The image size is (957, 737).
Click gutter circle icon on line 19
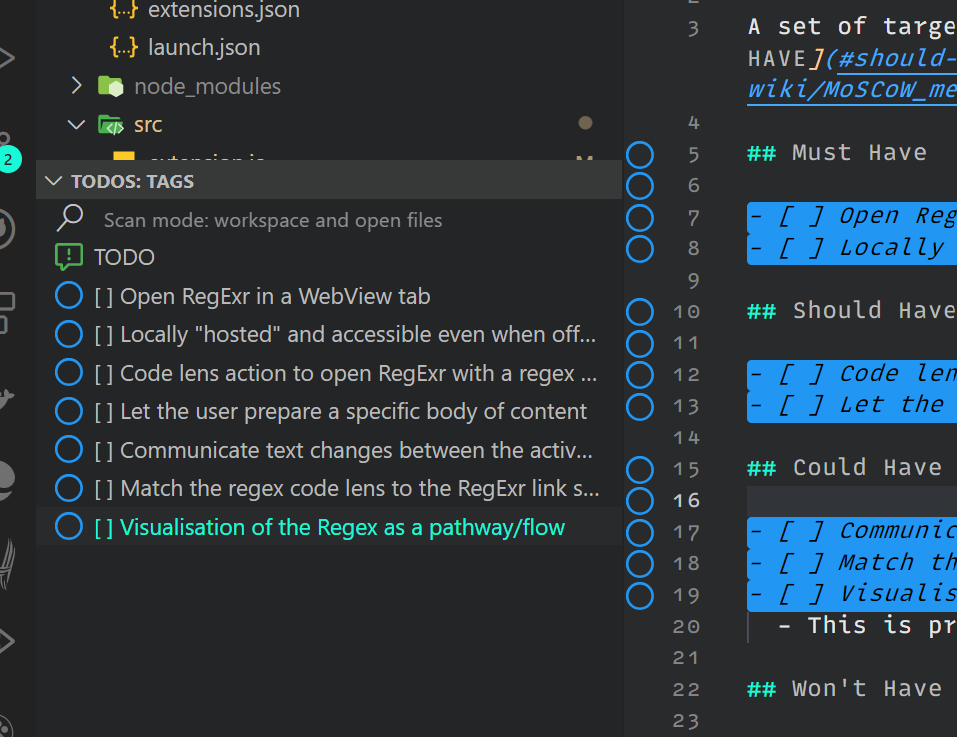tap(640, 595)
